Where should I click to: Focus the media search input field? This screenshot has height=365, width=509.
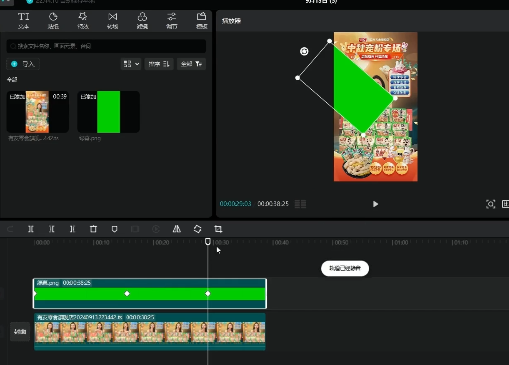106,46
